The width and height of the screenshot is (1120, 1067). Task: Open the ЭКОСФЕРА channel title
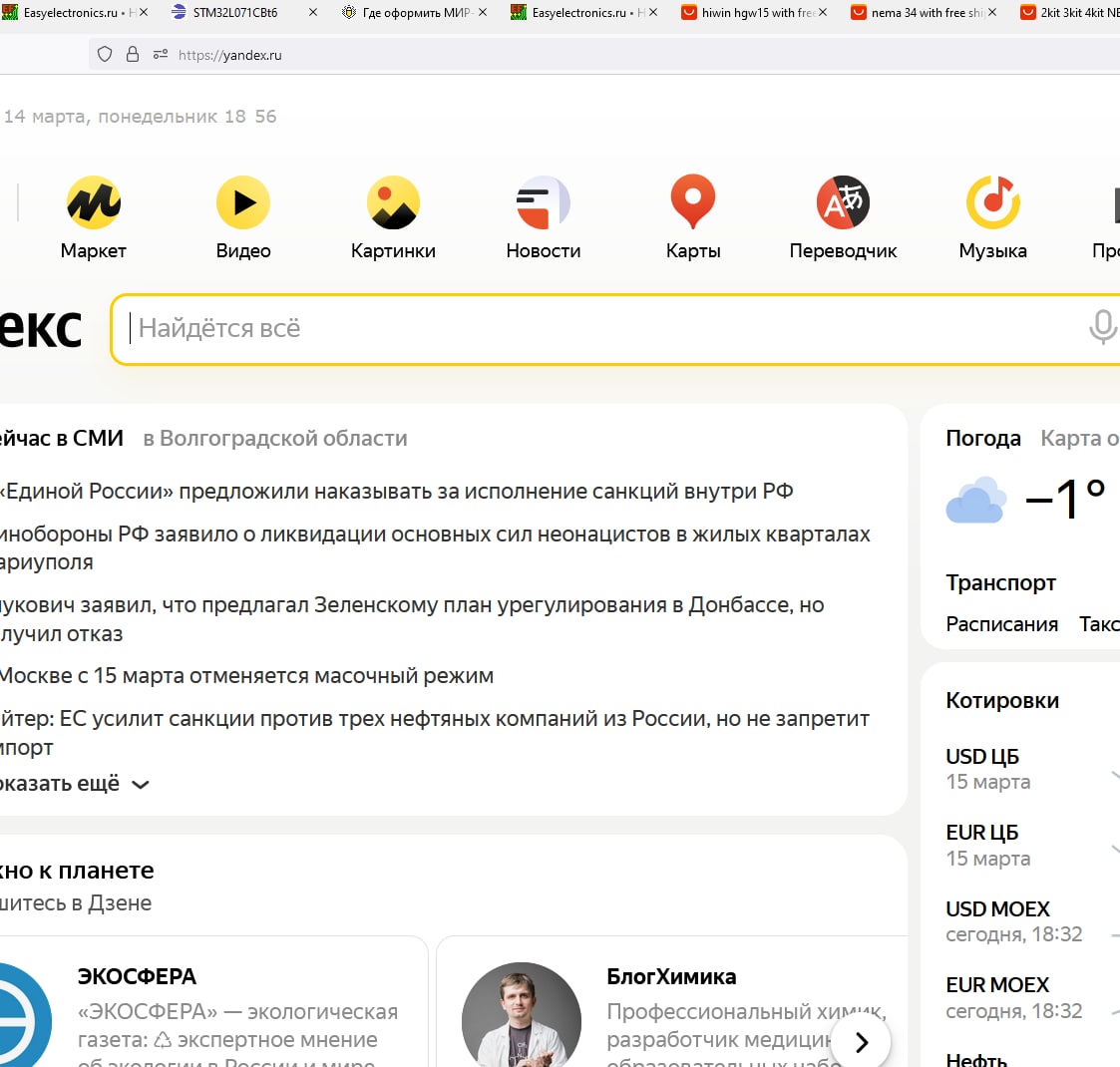click(x=137, y=976)
